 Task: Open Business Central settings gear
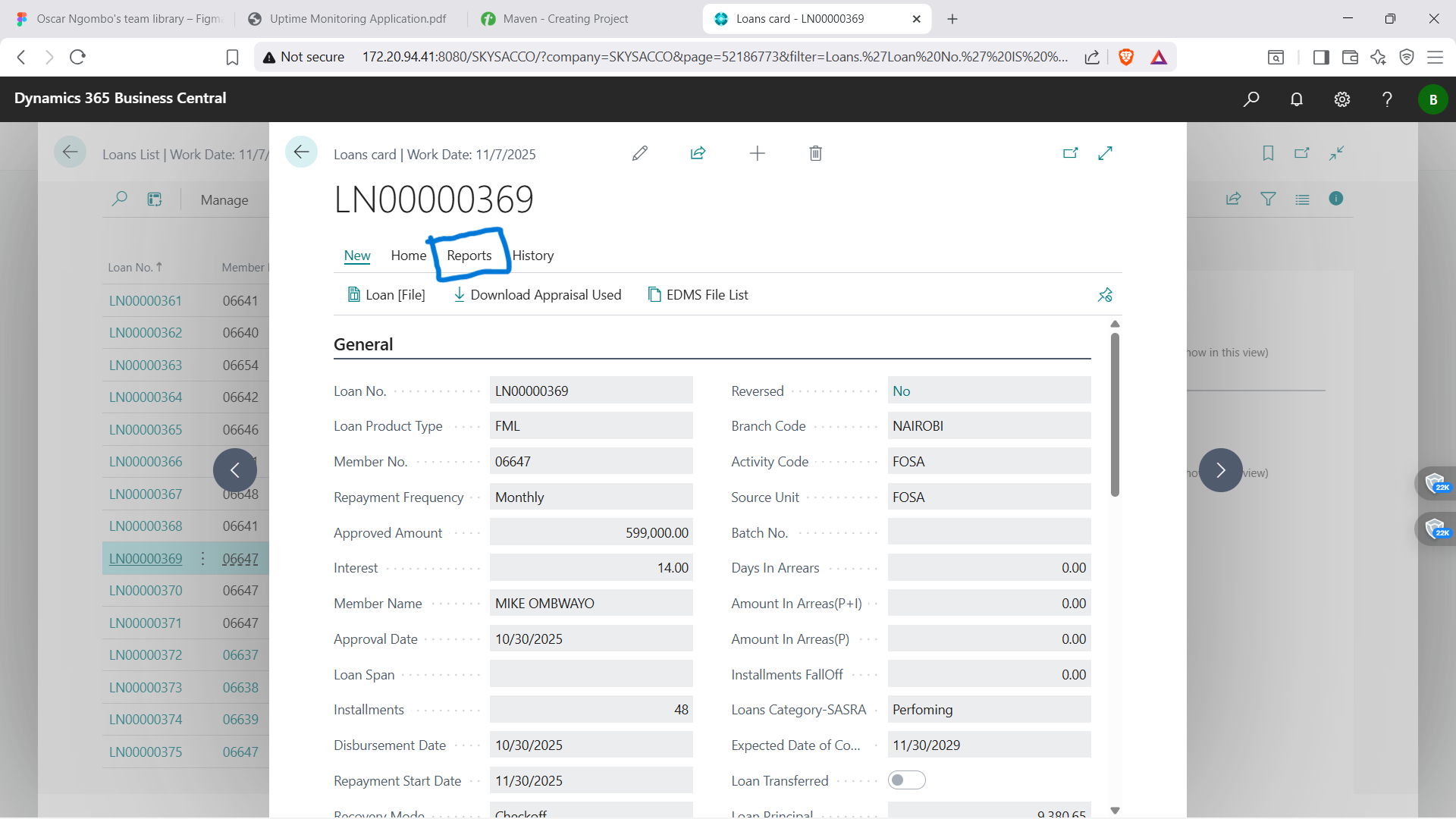[1341, 99]
